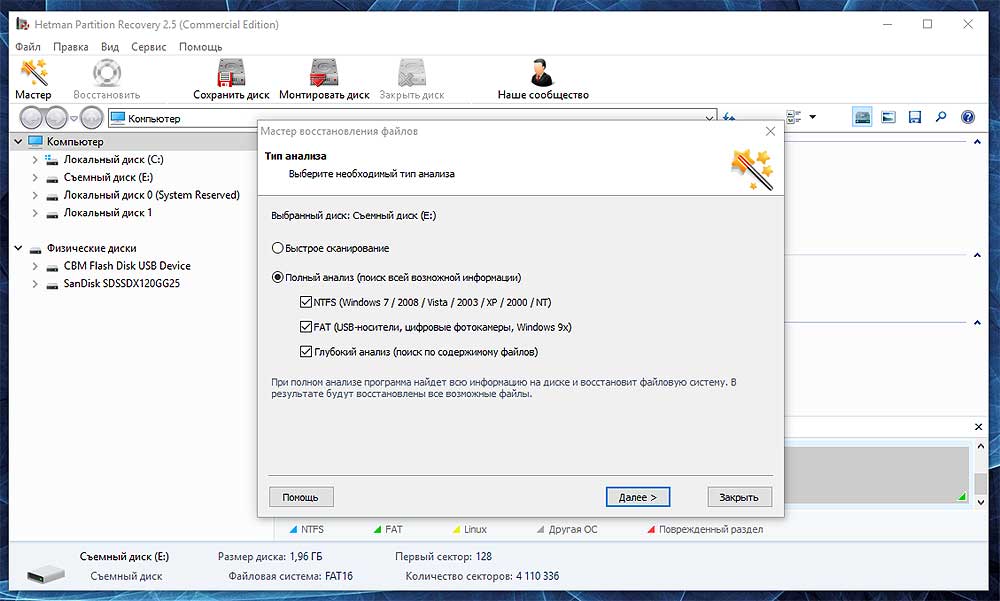
Task: Click the Закрыть диск toolbar icon
Action: coord(411,72)
